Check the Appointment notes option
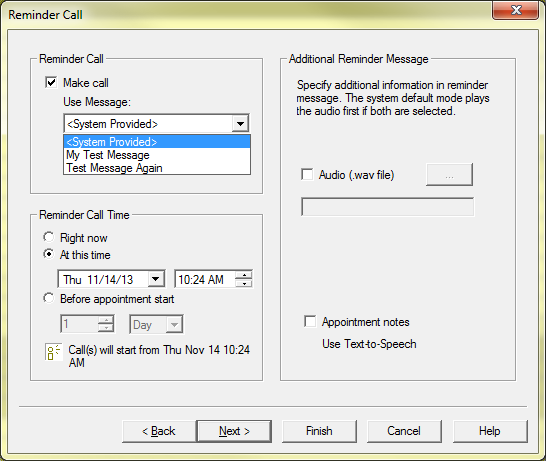Image resolution: width=546 pixels, height=461 pixels. click(310, 321)
